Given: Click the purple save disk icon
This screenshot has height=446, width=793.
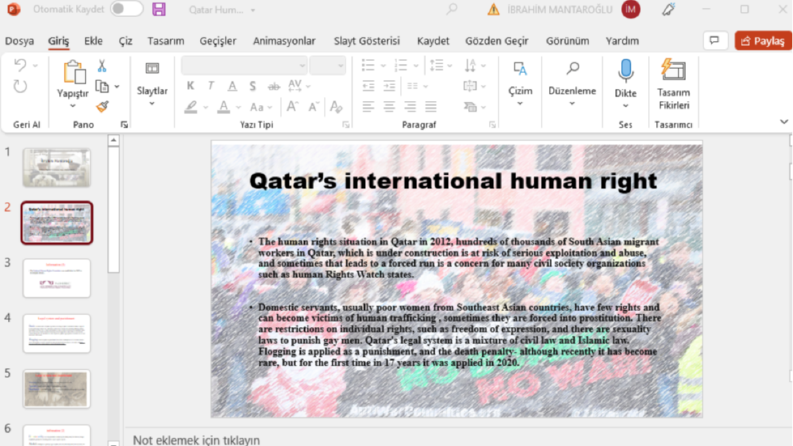Looking at the screenshot, I should click(159, 9).
